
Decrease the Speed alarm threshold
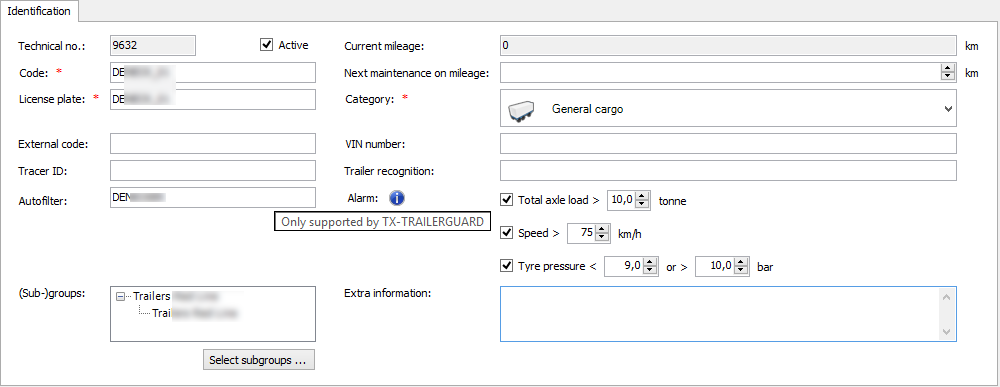[601, 237]
